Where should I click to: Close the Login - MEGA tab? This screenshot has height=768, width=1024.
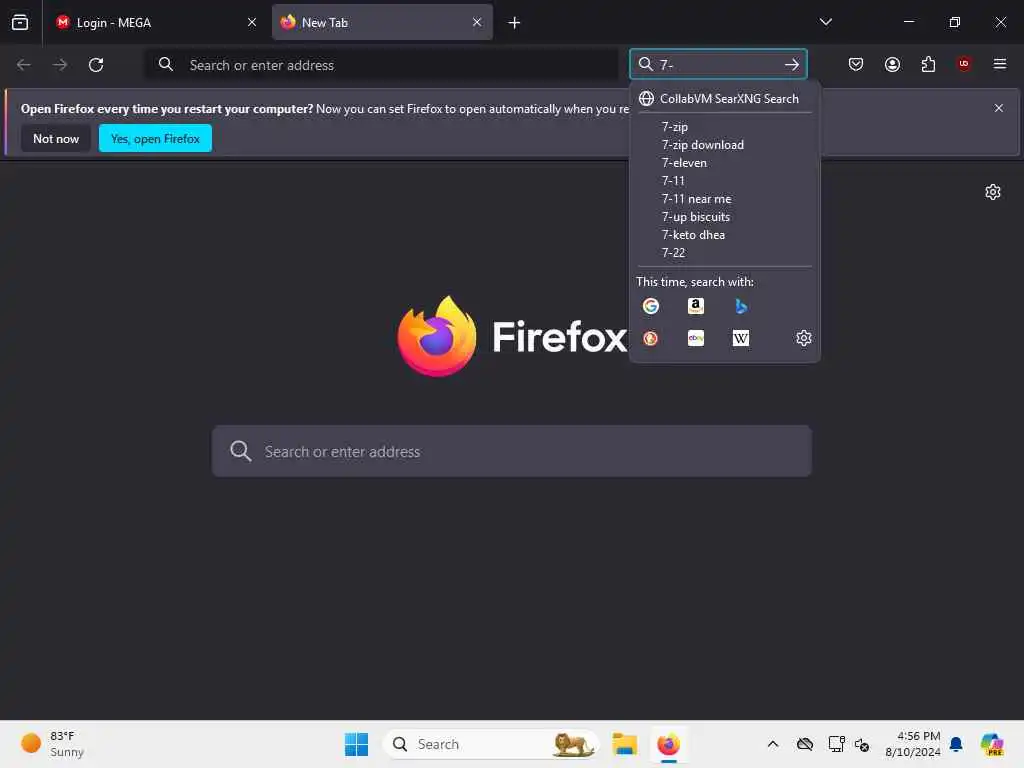coord(251,22)
